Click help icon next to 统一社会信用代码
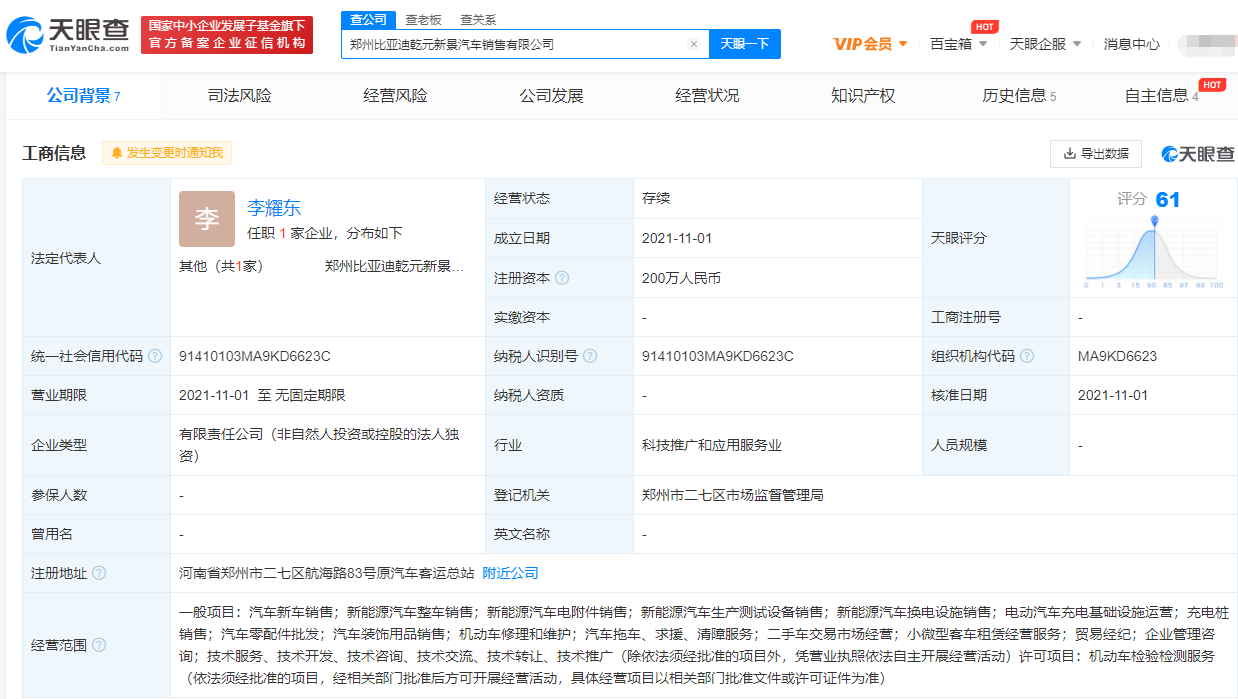 [155, 356]
